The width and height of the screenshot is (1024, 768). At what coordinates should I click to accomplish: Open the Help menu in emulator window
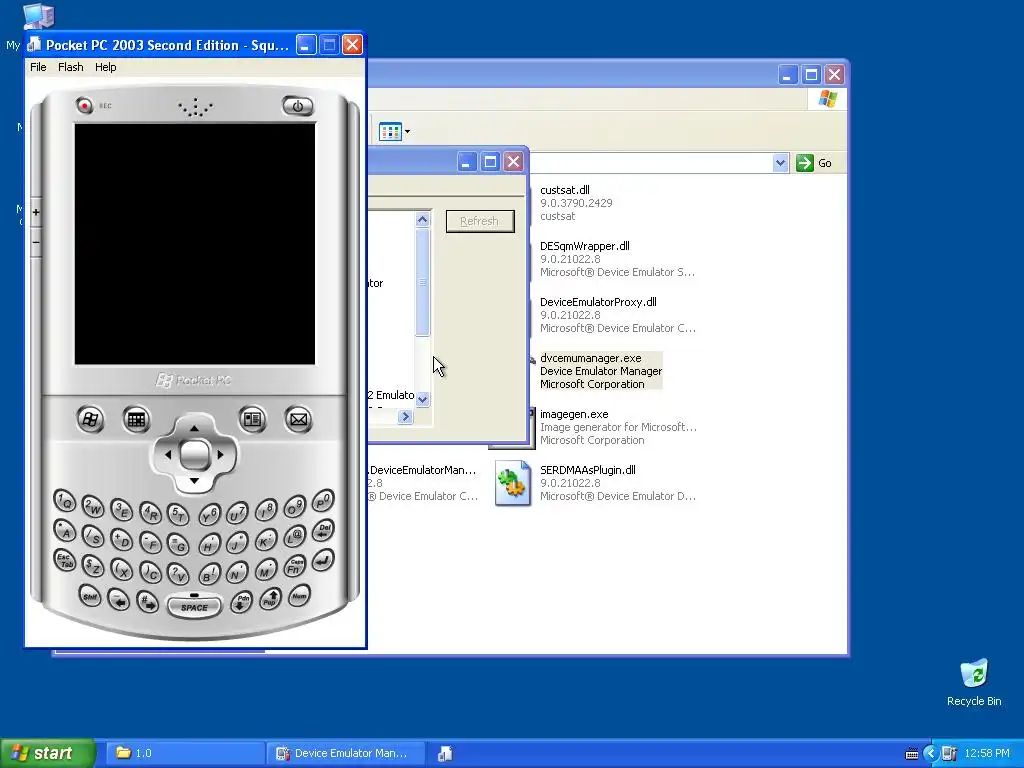(106, 67)
